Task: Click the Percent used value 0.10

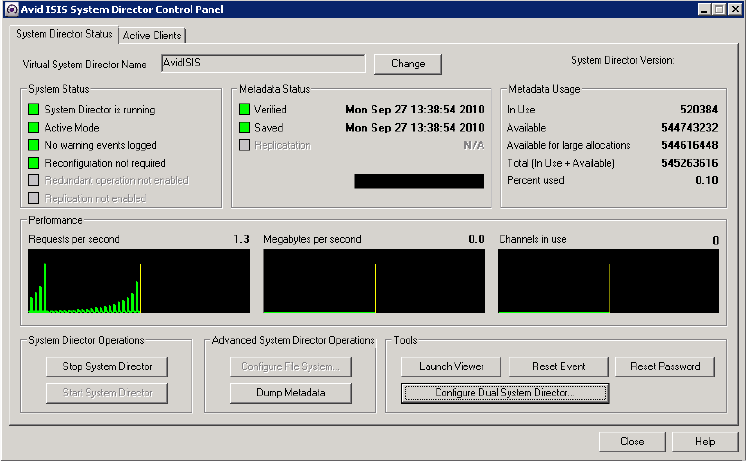Action: [x=707, y=180]
